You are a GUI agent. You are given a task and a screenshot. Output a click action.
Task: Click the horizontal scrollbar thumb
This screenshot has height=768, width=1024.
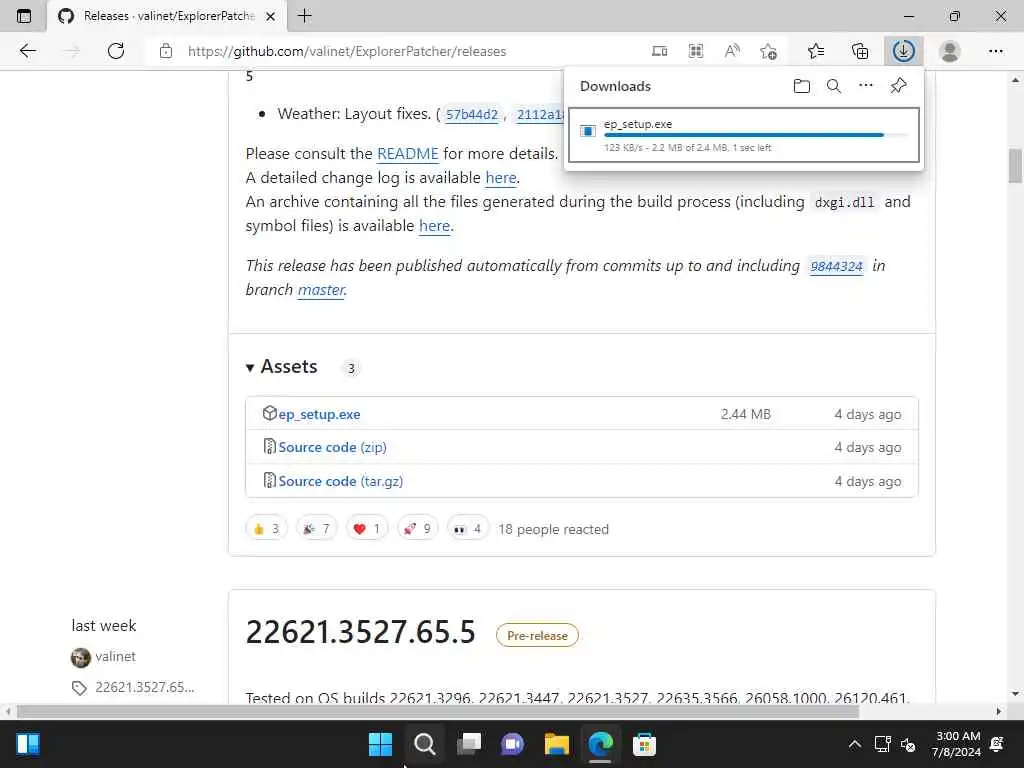(438, 711)
